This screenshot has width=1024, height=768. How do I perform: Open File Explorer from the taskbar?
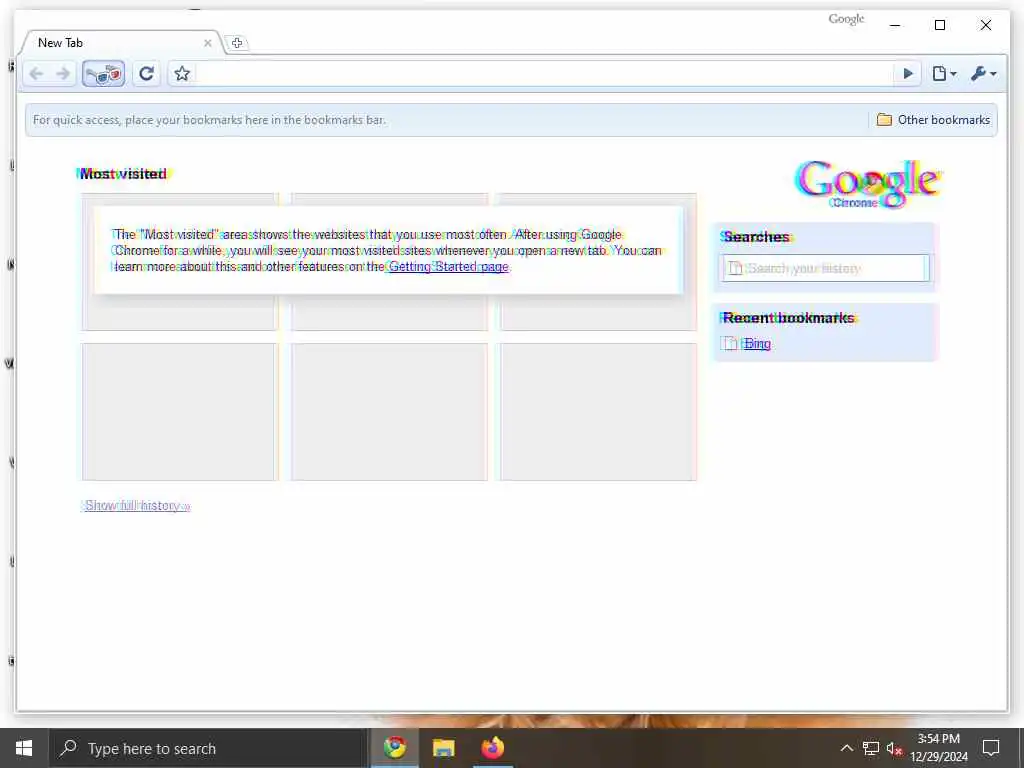click(x=443, y=748)
